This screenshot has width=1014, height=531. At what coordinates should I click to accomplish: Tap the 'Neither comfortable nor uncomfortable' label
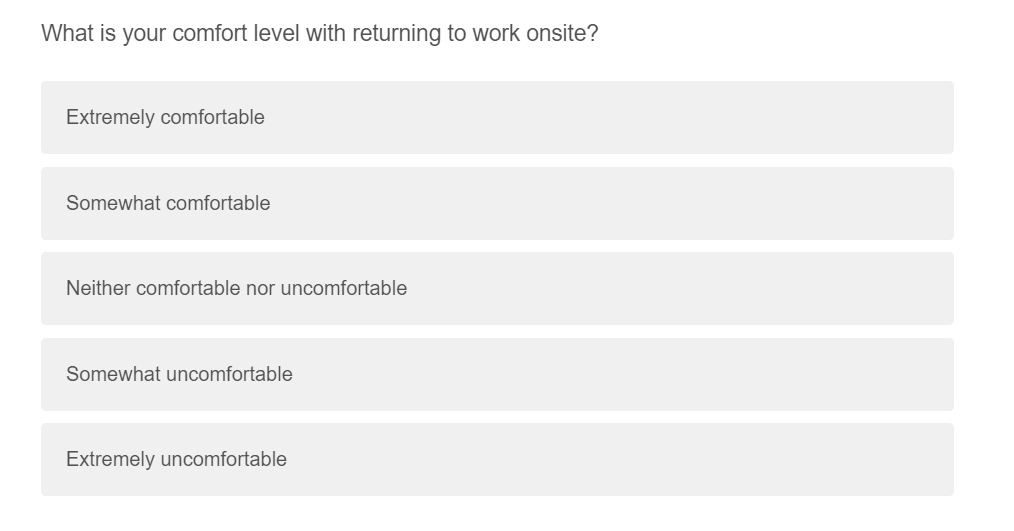[x=236, y=289]
